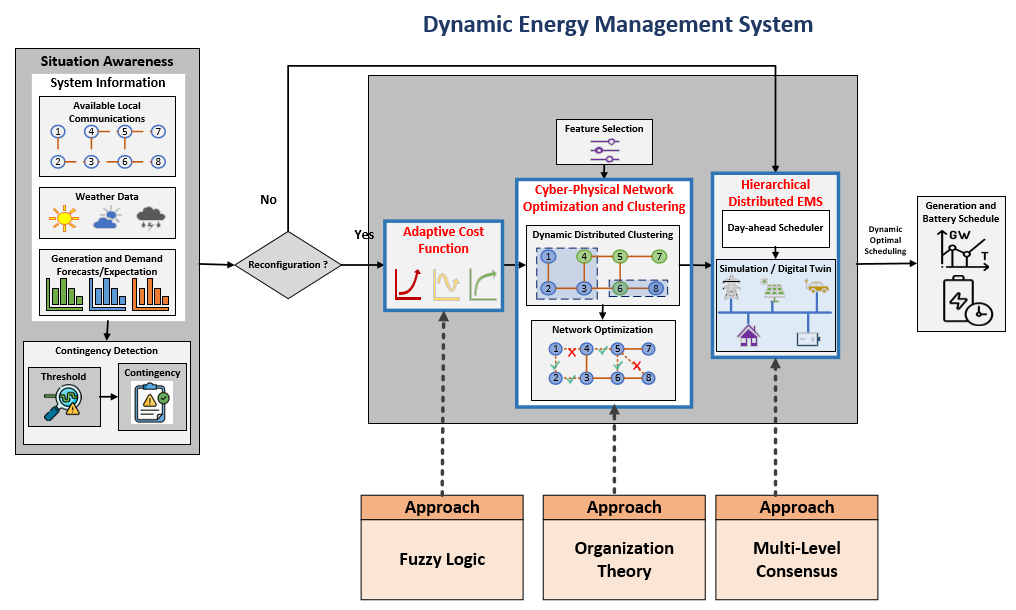Click the partly cloudy weather icon
Image resolution: width=1016 pixels, height=610 pixels.
(x=108, y=218)
